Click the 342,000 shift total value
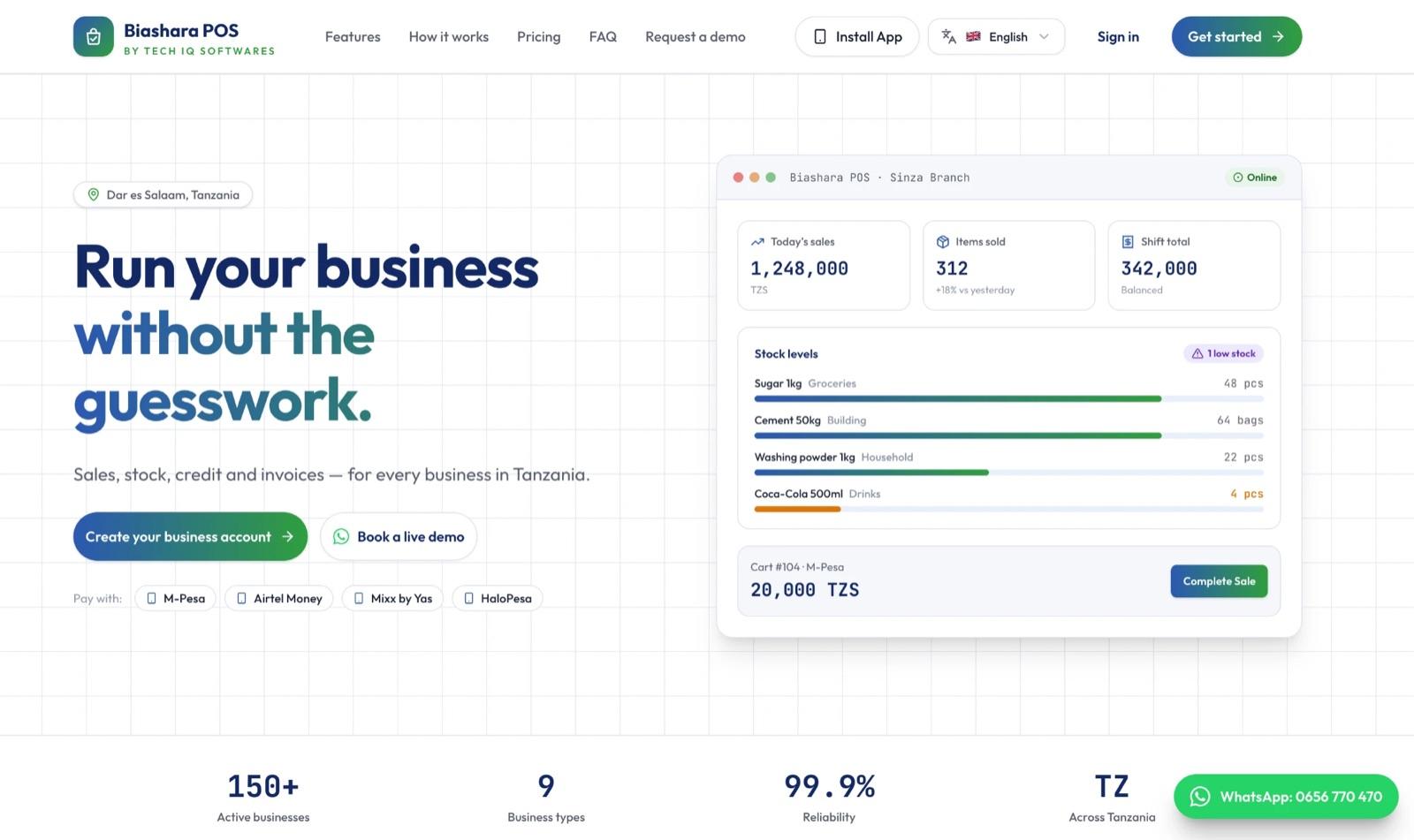Image resolution: width=1414 pixels, height=840 pixels. [x=1159, y=269]
